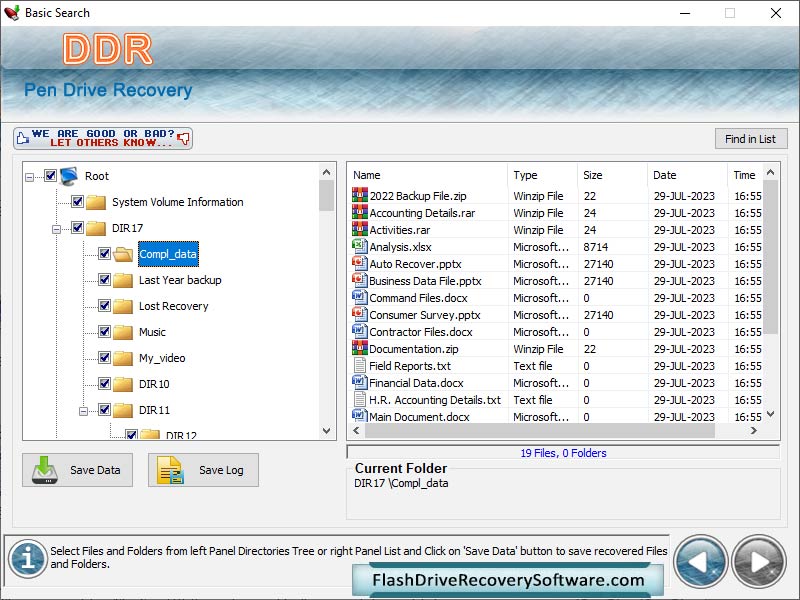This screenshot has width=800, height=600.
Task: Click the Analysis.xlsx Excel file icon
Action: 358,246
